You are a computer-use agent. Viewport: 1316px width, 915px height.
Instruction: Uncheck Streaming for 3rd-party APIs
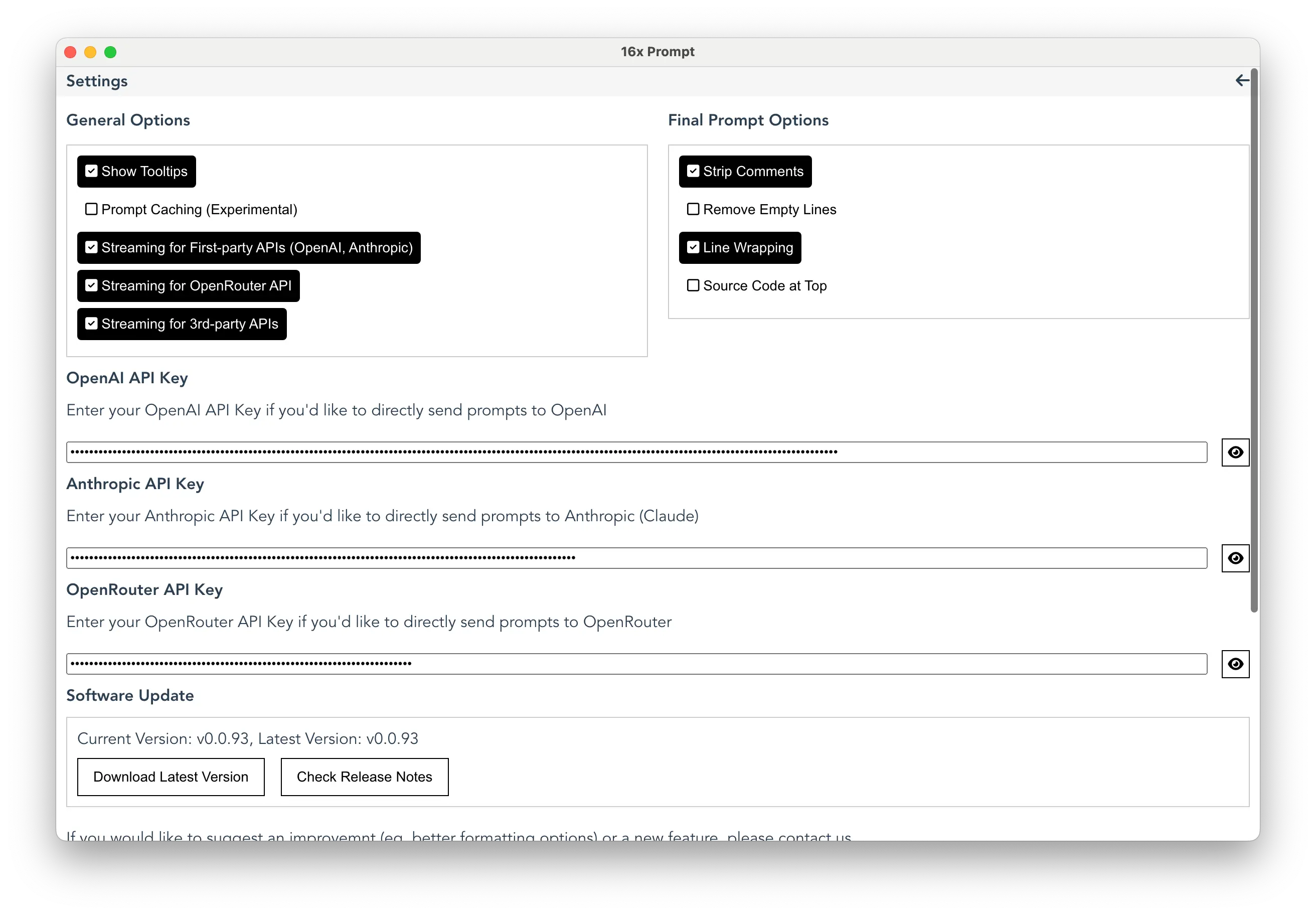(x=92, y=324)
